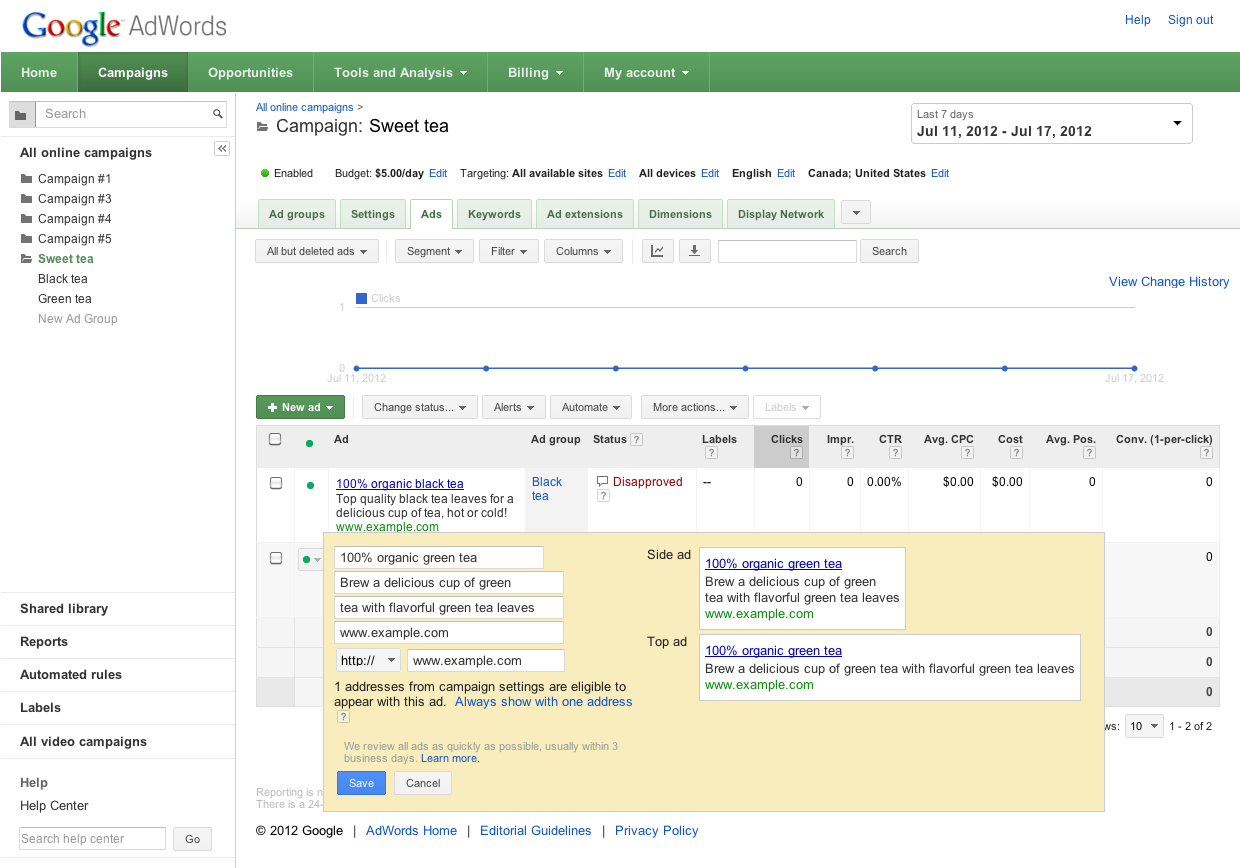Open the rows-per-page dropdown showing 10
This screenshot has height=868, width=1240.
click(x=1145, y=726)
